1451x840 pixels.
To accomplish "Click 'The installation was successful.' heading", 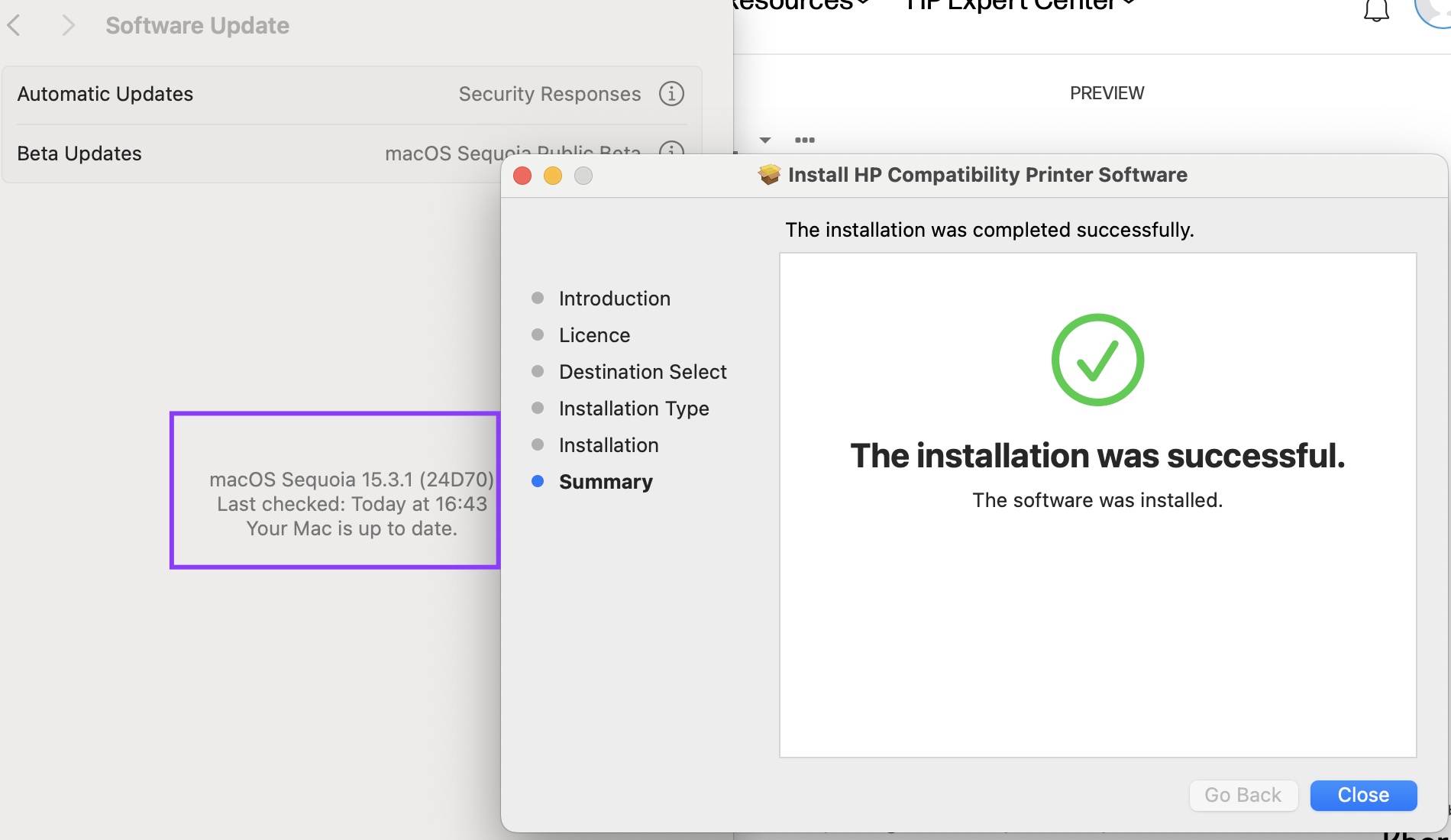I will [1097, 456].
